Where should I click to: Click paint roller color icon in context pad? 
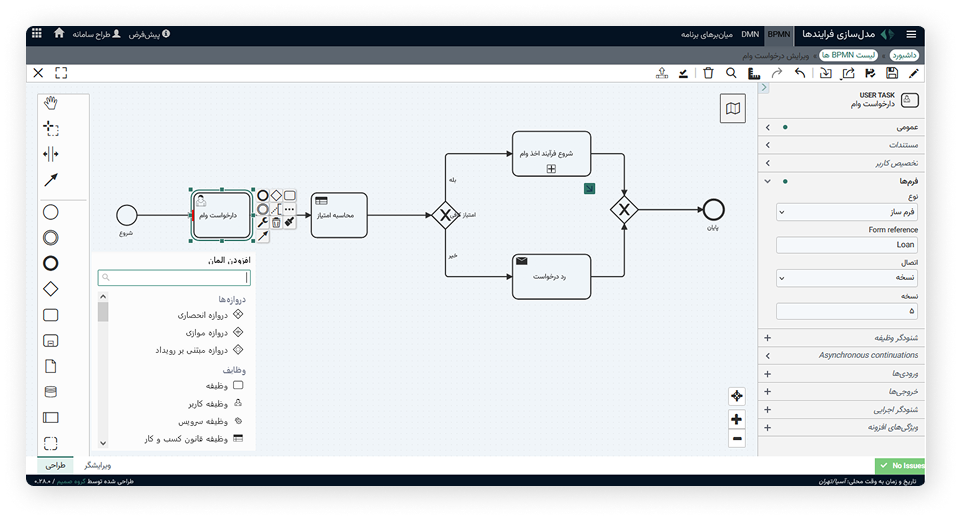coord(290,222)
